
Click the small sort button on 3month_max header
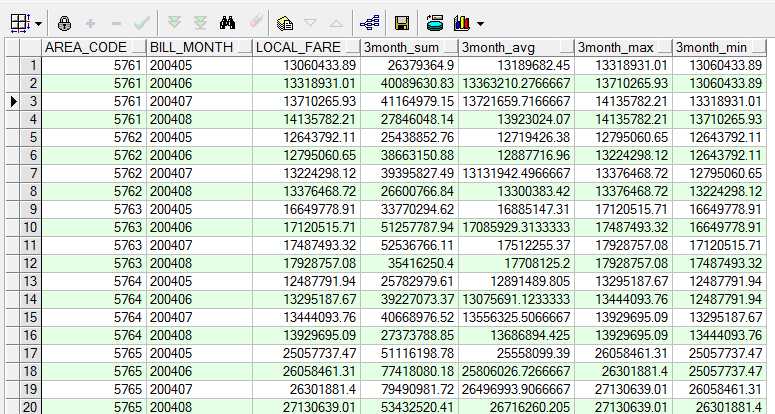point(665,48)
